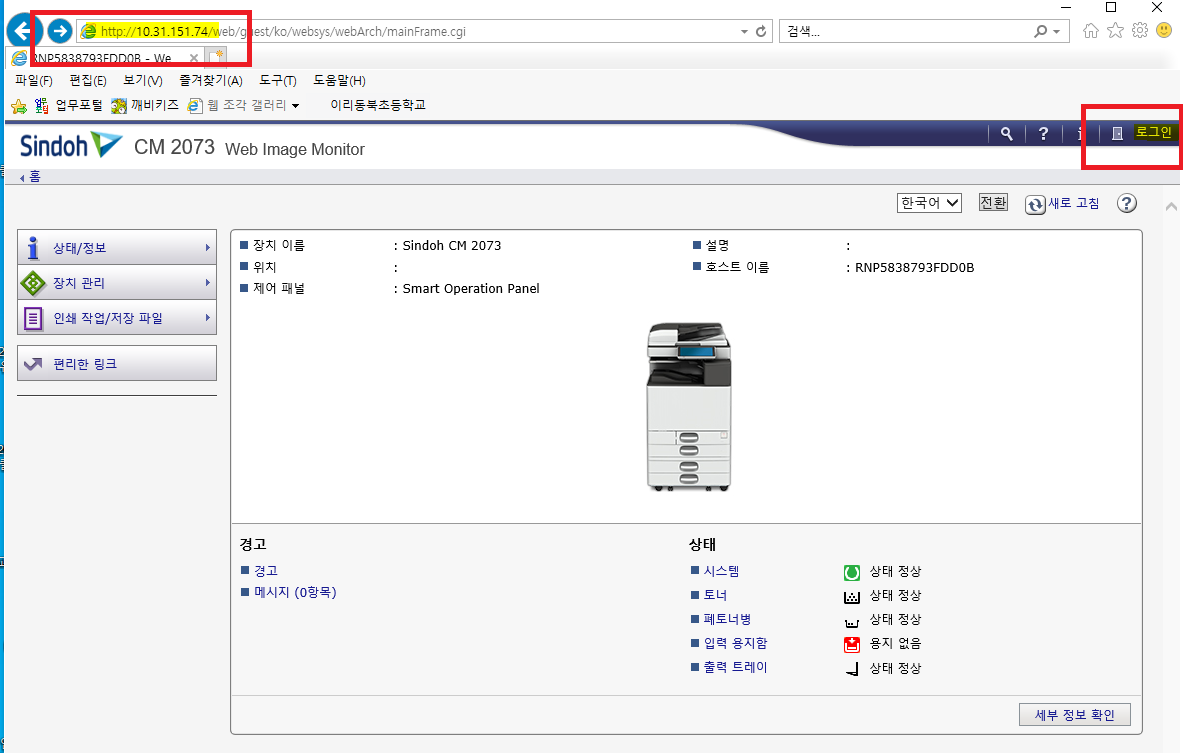The width and height of the screenshot is (1183, 753).
Task: Click the red paper-out tray icon
Action: 852,644
